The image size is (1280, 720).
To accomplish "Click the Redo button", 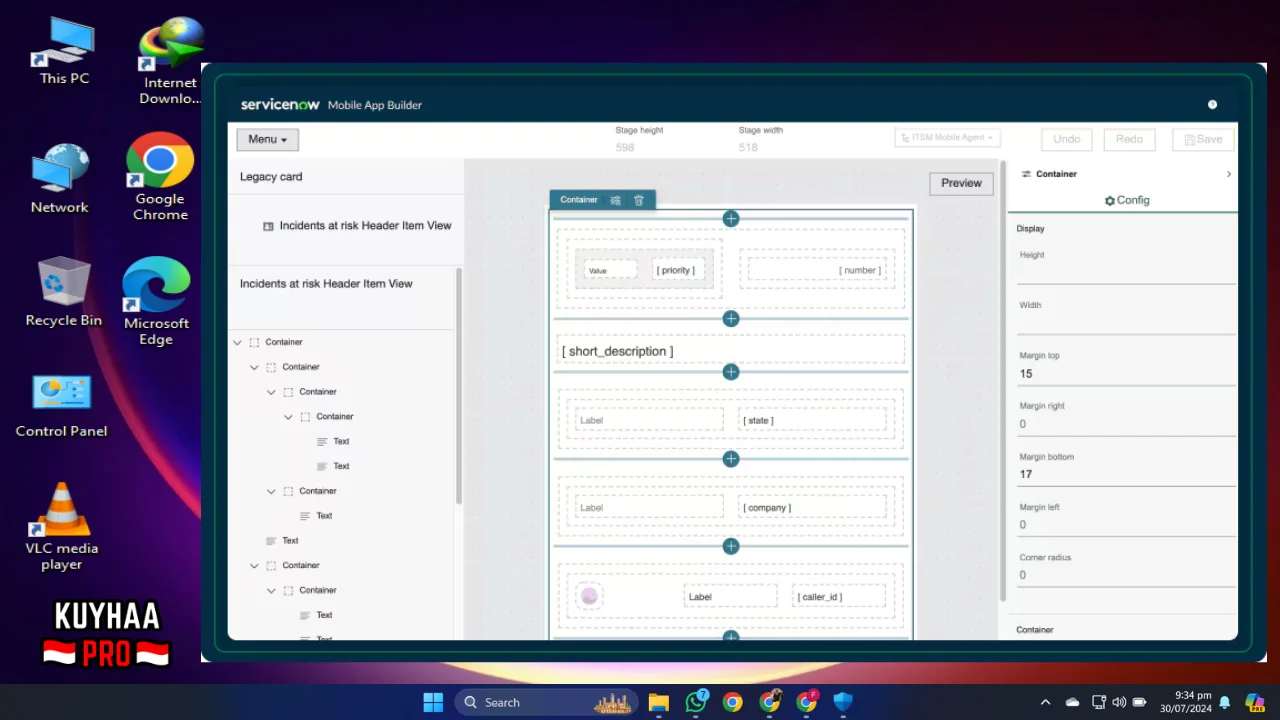I will point(1129,139).
